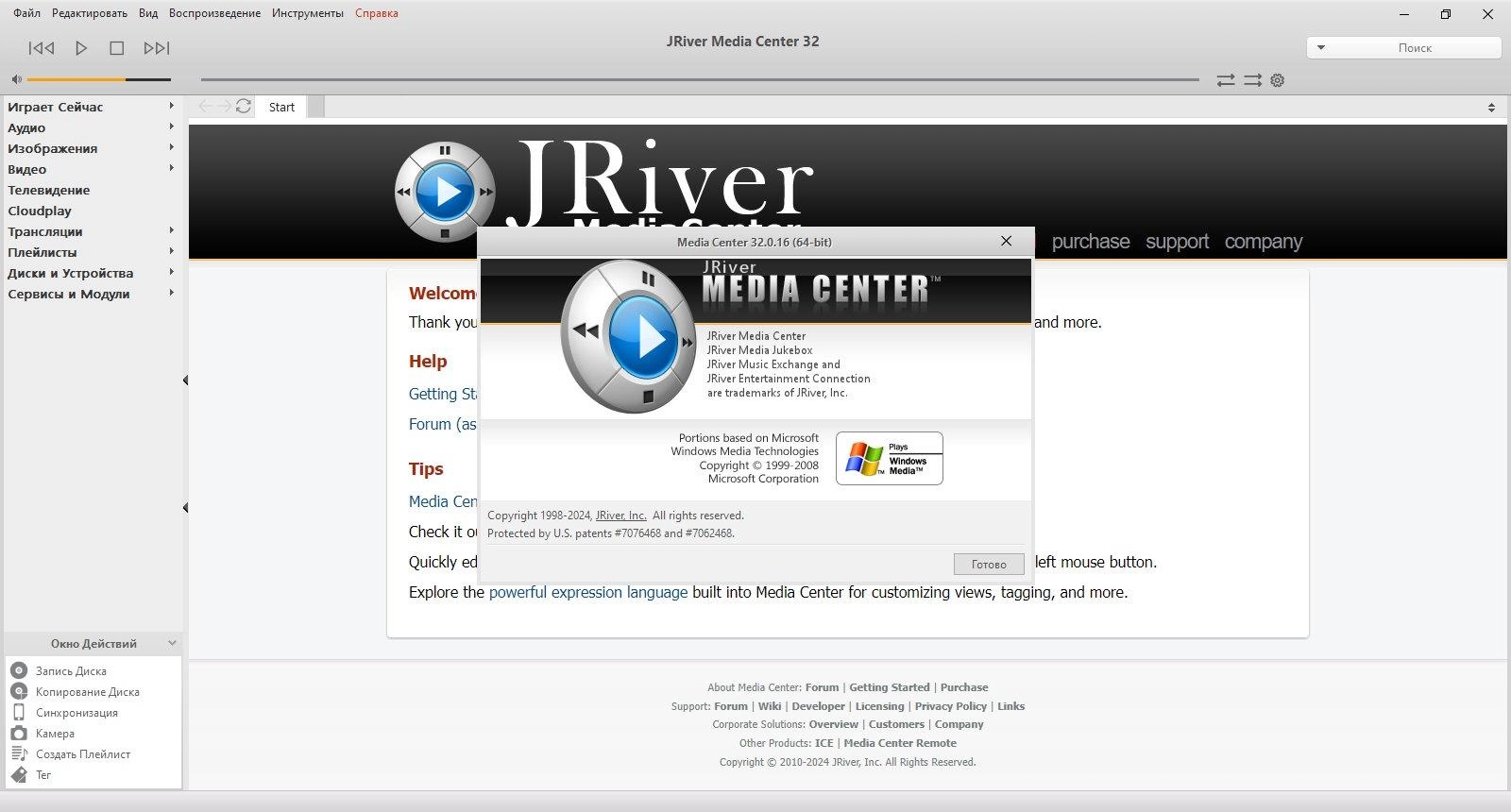Expand the Аудио tree arrow
The height and width of the screenshot is (812, 1511).
click(x=171, y=127)
